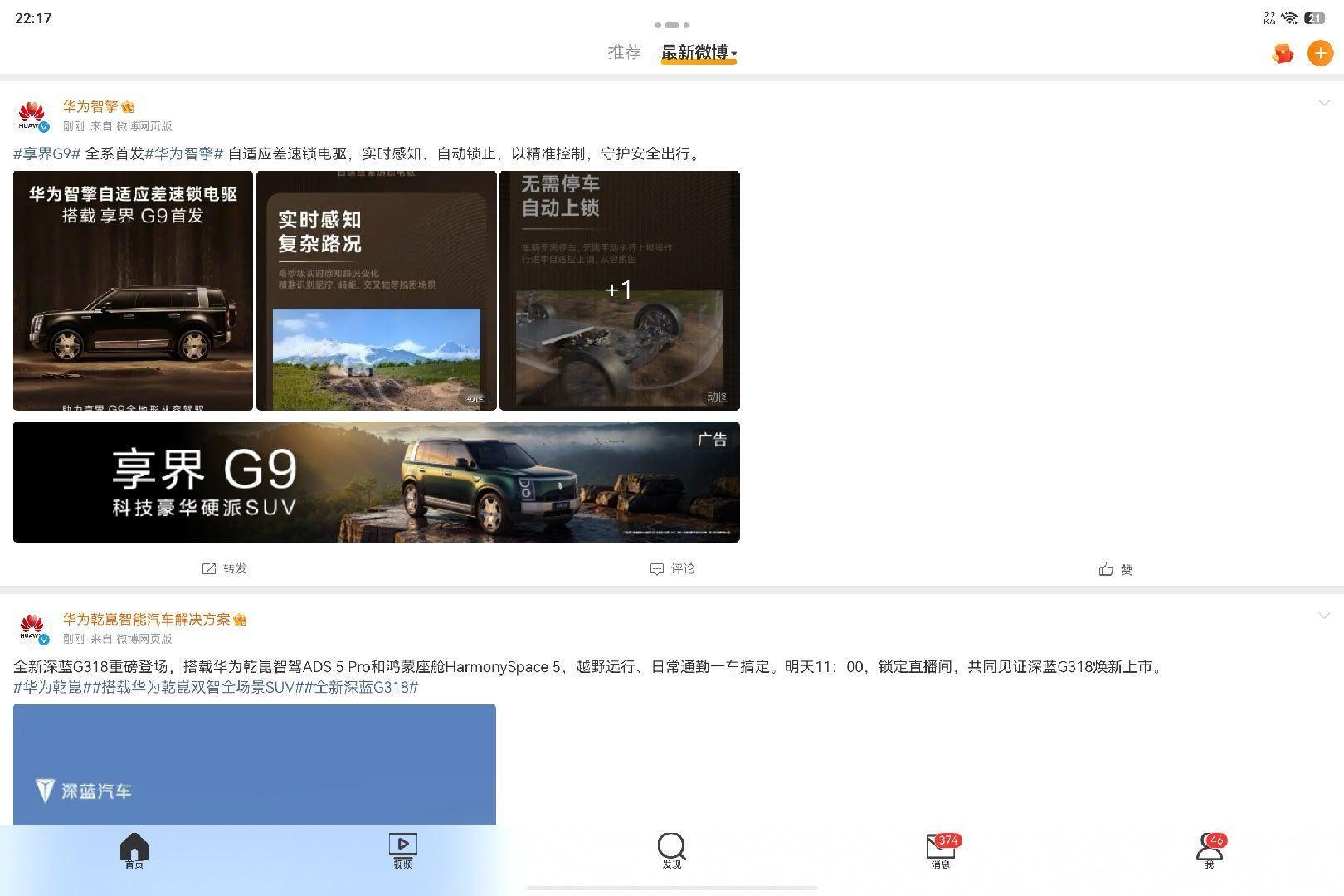Open the 享界 G9 advertisement banner
The width and height of the screenshot is (1344, 896).
[377, 482]
